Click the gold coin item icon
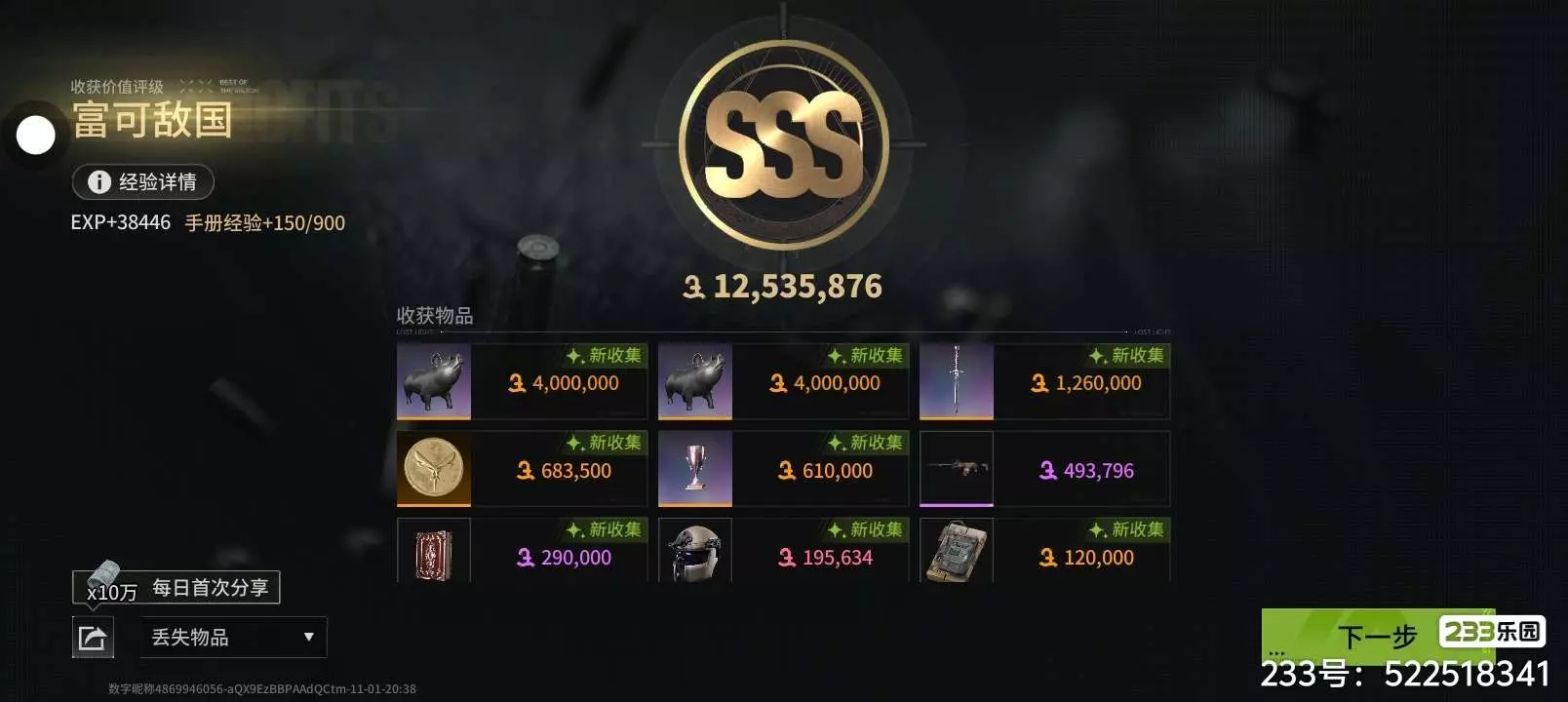 click(x=433, y=469)
